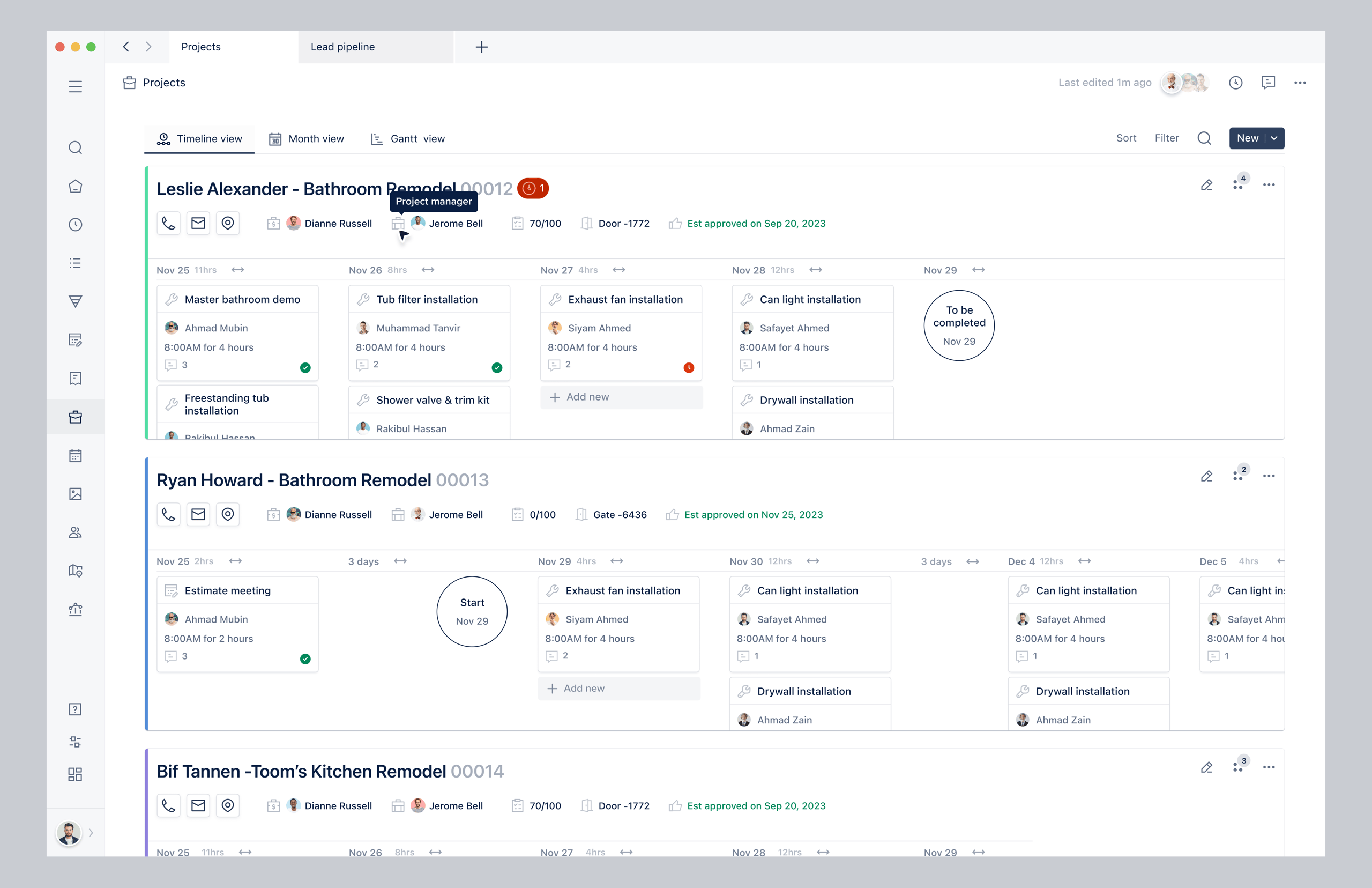Open the page more options ellipsis
This screenshot has height=888, width=1372.
(x=1300, y=83)
